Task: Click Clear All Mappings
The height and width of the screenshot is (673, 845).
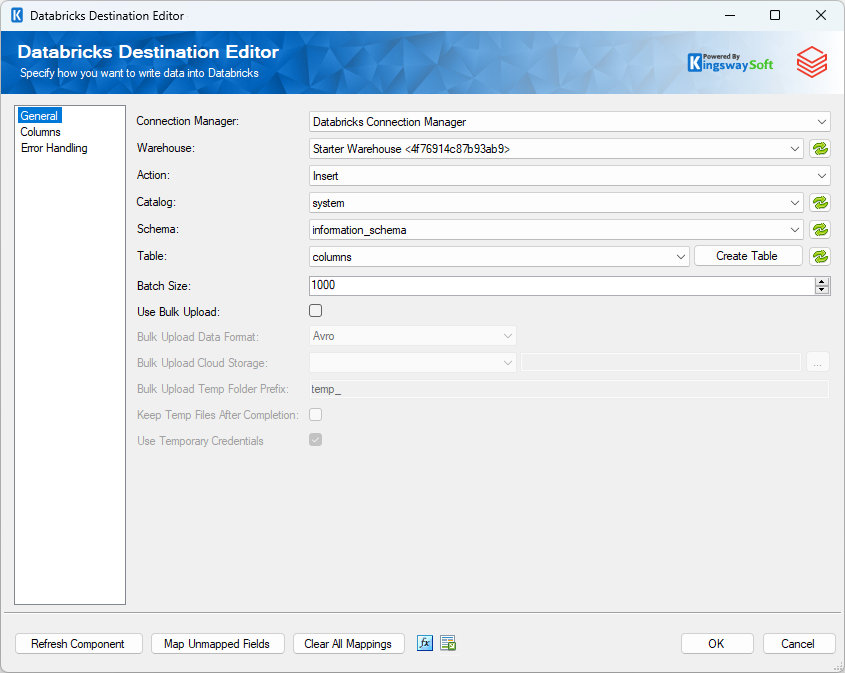Action: tap(349, 643)
